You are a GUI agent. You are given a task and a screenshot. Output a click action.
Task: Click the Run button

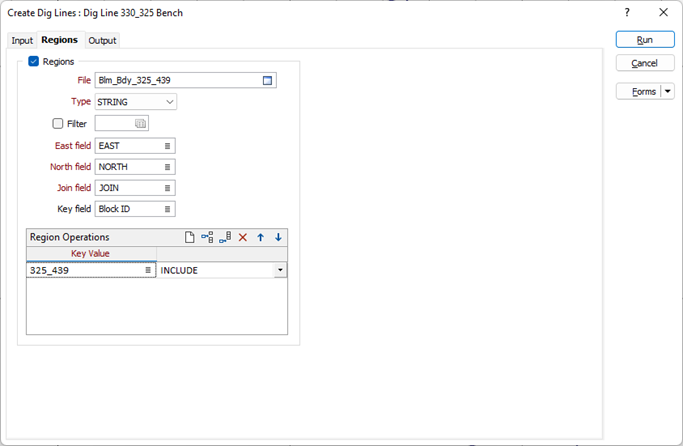tap(645, 40)
